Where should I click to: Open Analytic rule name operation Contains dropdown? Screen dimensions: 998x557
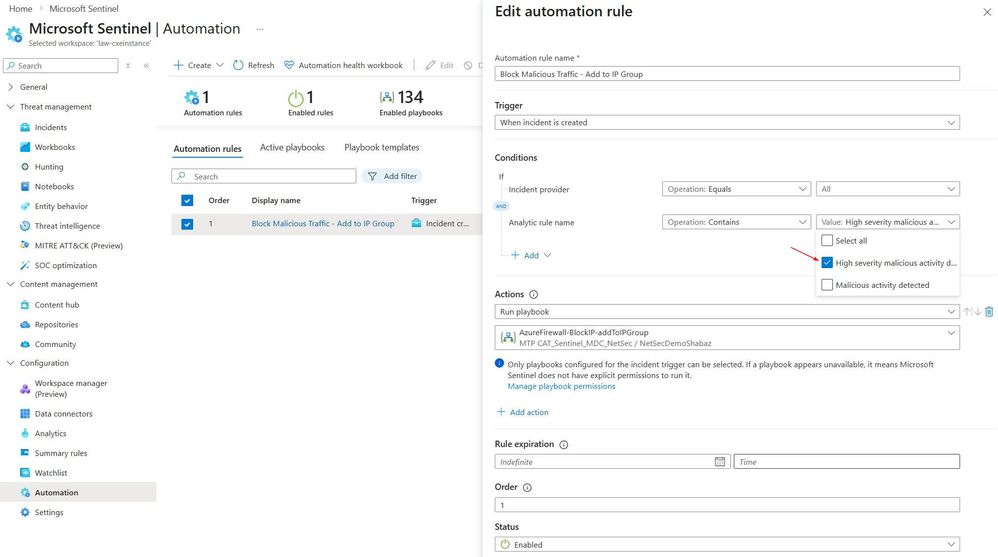[x=736, y=222]
